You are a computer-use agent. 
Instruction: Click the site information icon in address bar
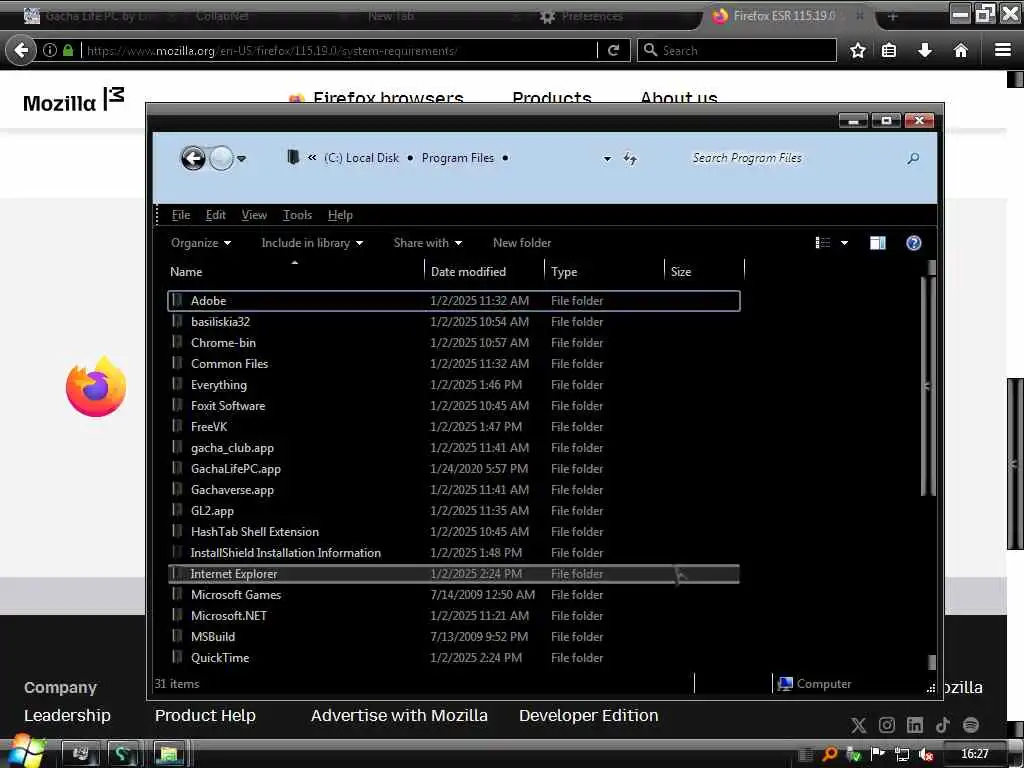50,50
